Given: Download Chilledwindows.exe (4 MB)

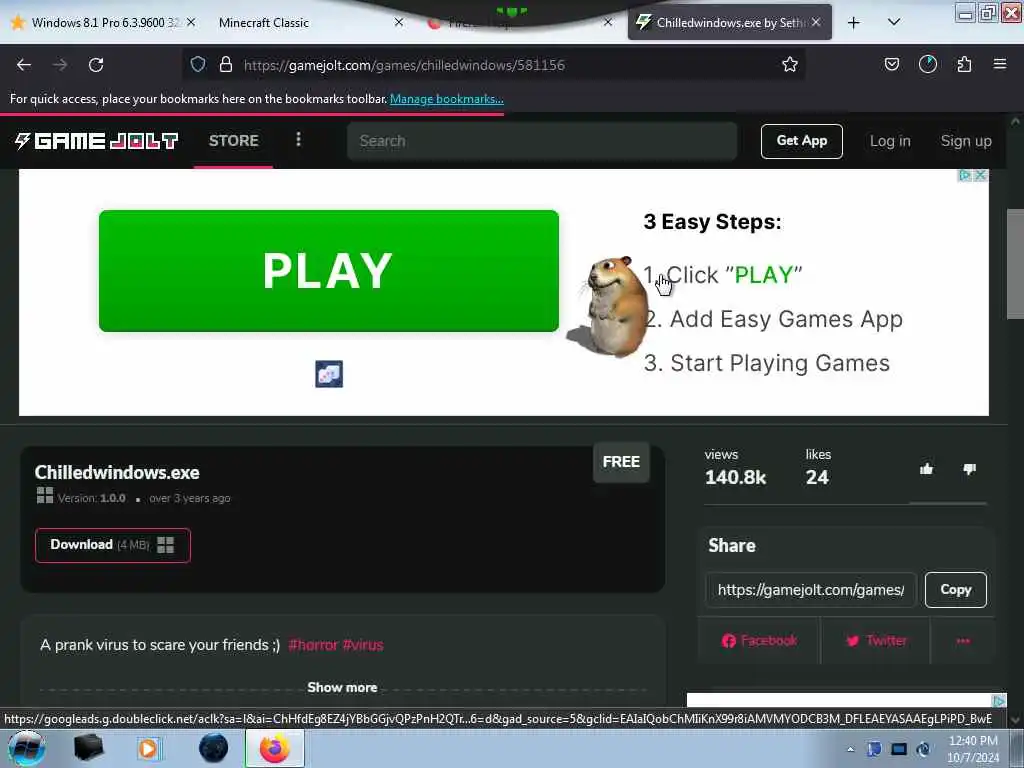Looking at the screenshot, I should click(x=112, y=545).
